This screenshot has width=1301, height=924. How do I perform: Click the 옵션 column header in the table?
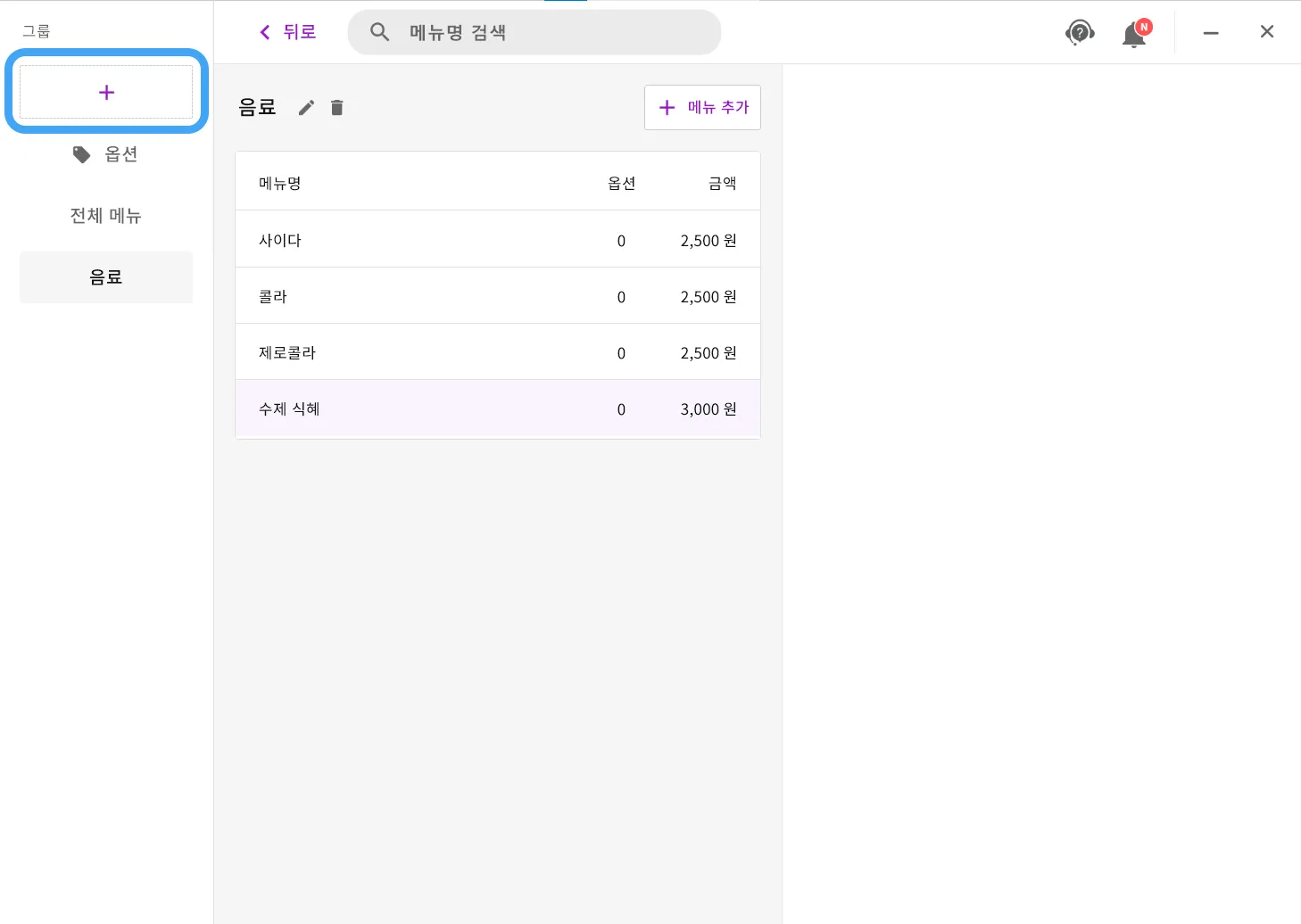(622, 184)
